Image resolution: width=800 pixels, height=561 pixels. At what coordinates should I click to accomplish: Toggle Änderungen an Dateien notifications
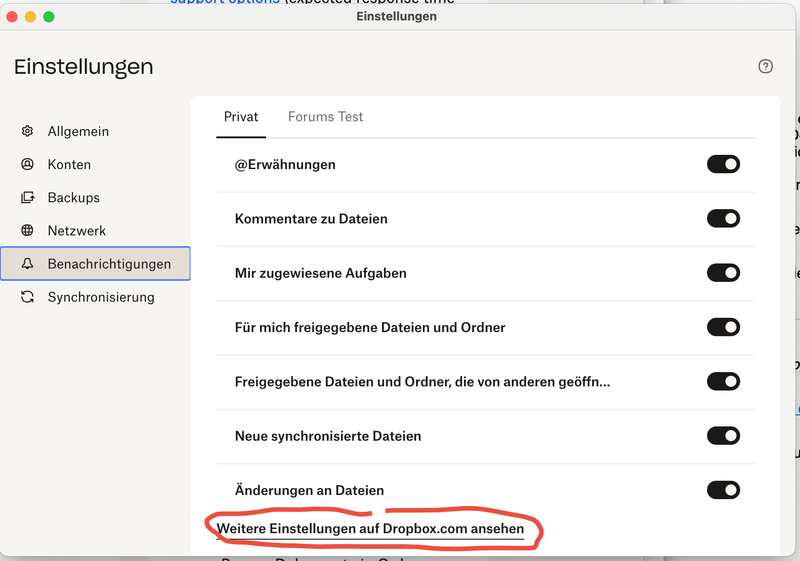[x=723, y=489]
